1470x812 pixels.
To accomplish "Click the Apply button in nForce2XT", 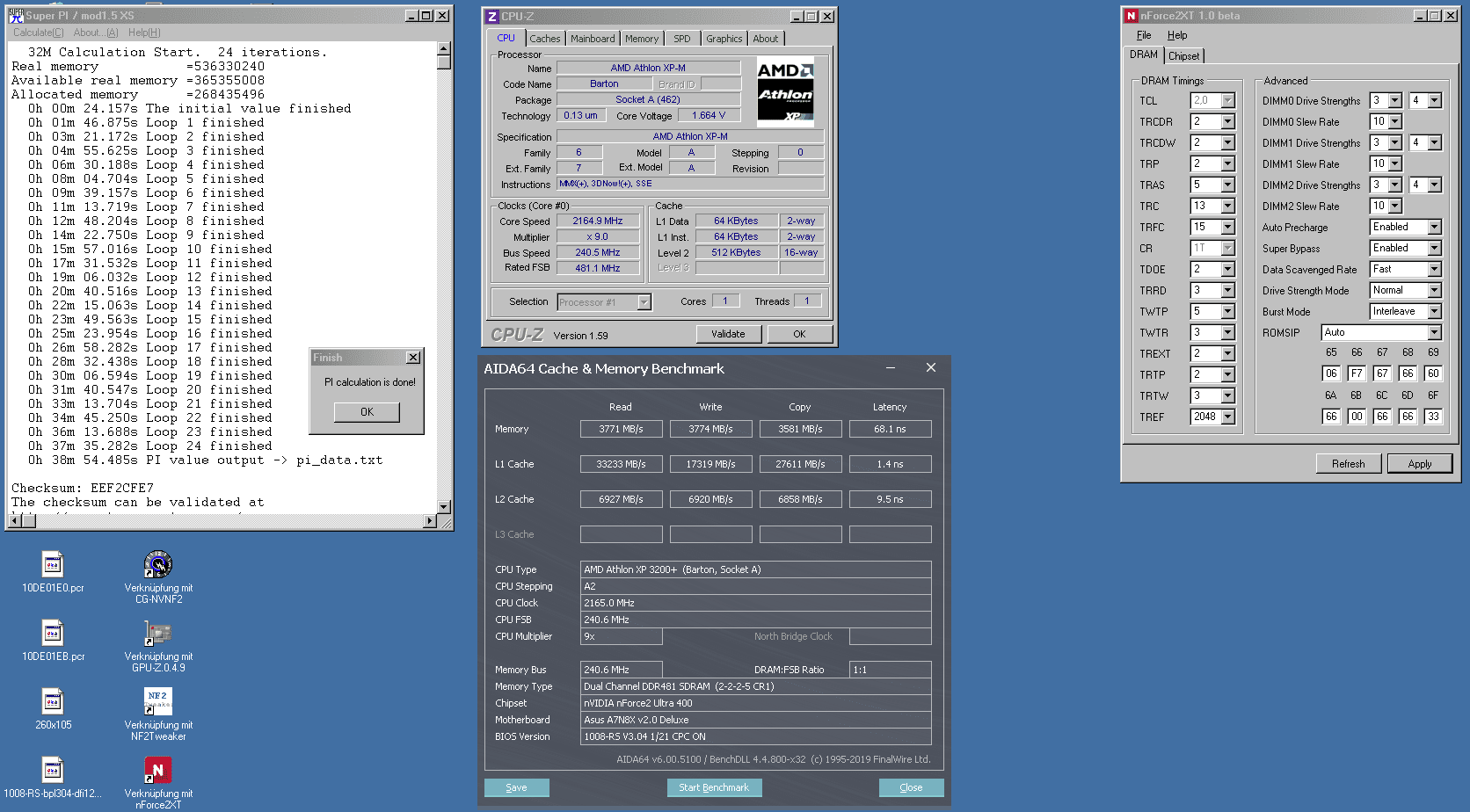I will pyautogui.click(x=1419, y=464).
